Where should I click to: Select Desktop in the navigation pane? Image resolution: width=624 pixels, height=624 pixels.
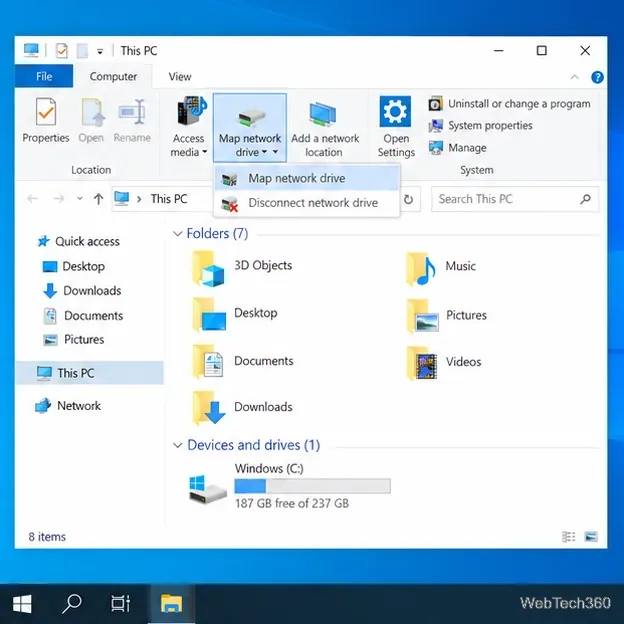point(74,266)
